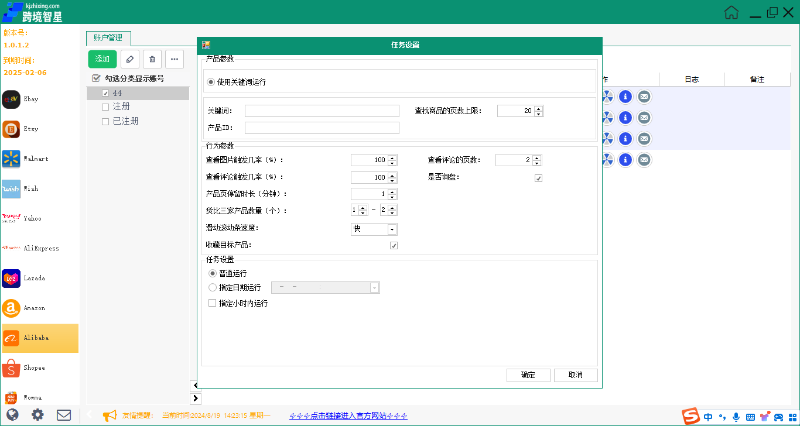Select Wish in the platform sidebar

coord(40,189)
